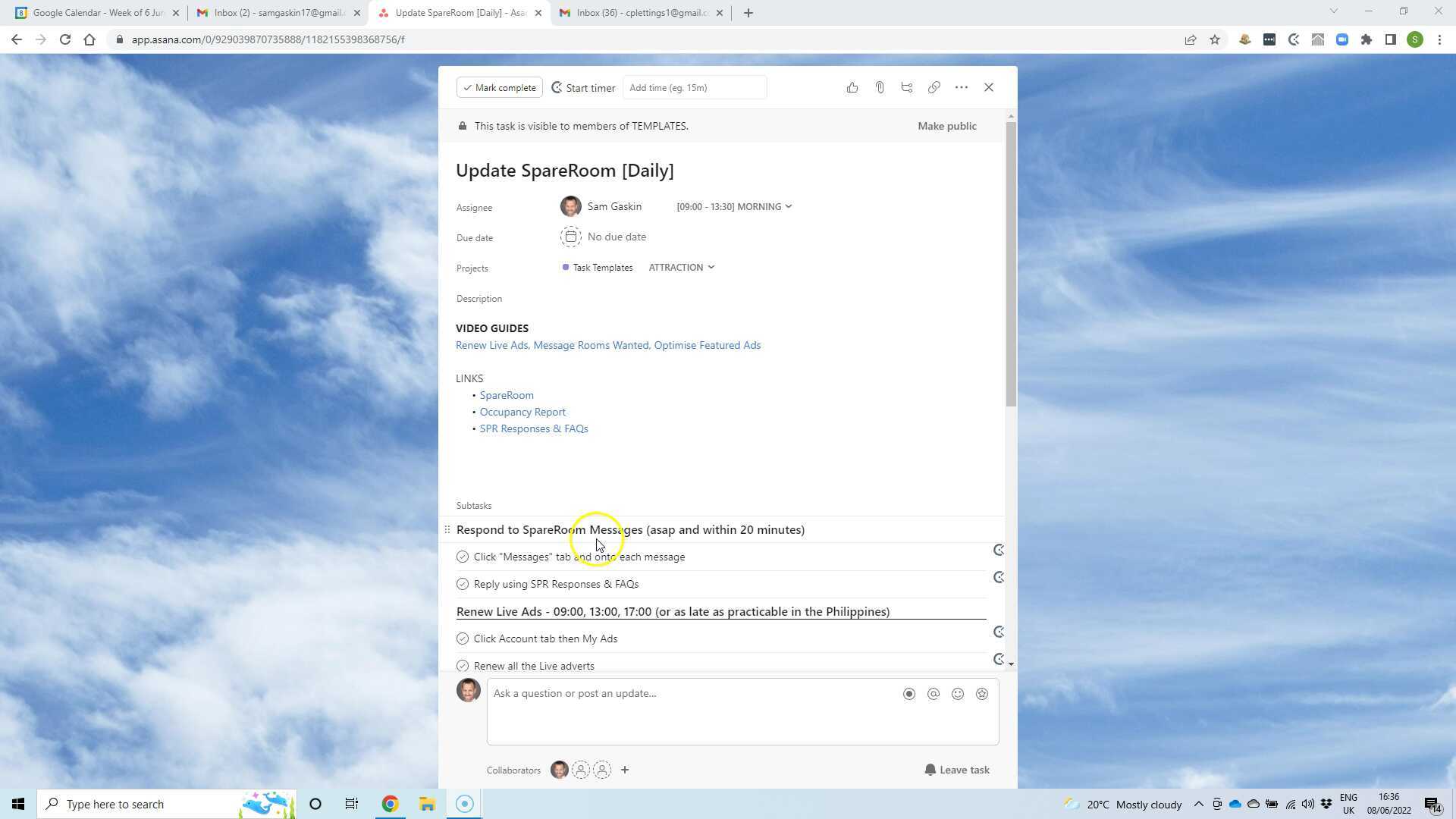Open the Task Templates project
The width and height of the screenshot is (1456, 819).
598,268
